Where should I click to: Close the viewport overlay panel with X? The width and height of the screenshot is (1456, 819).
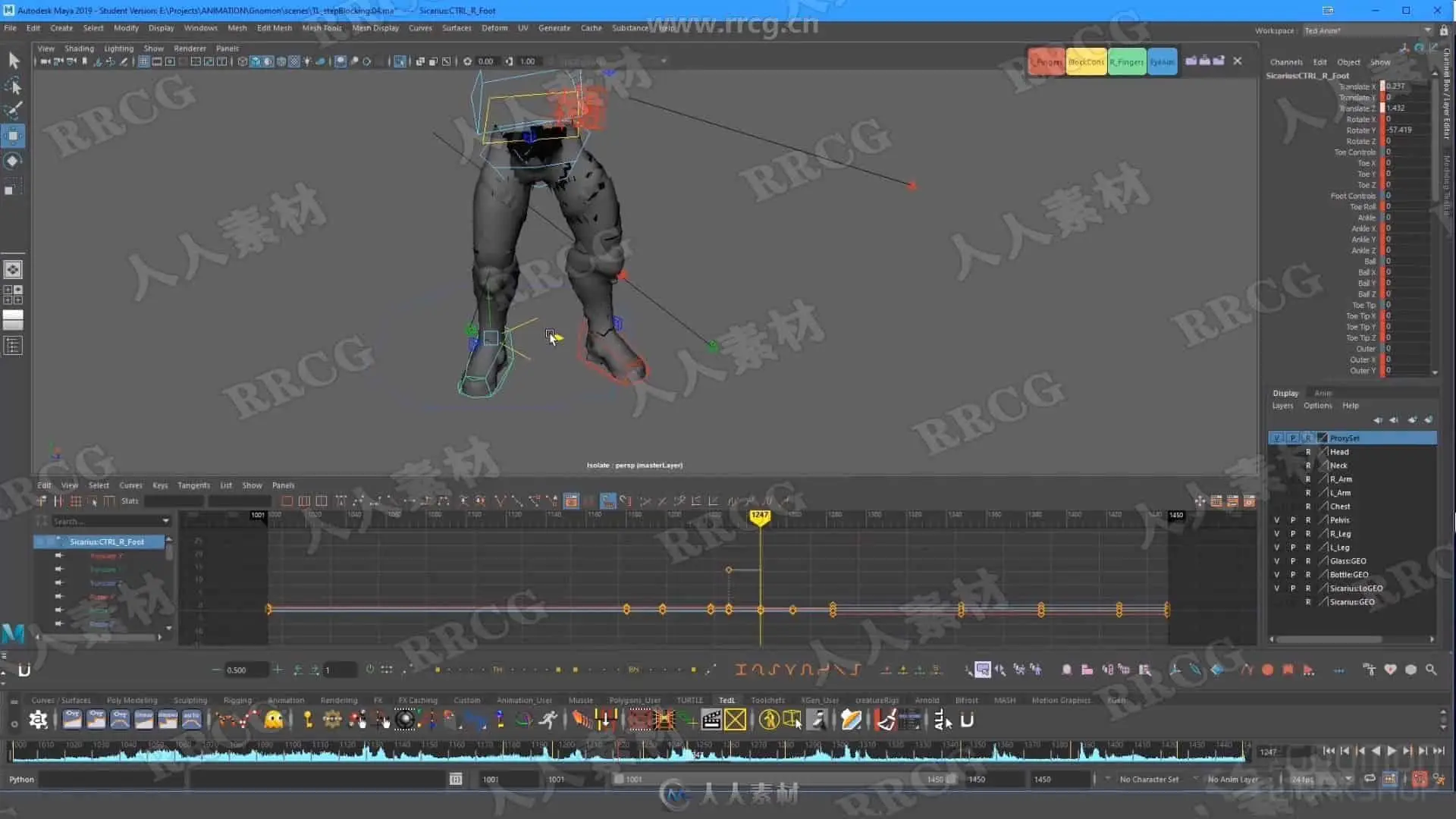tap(1238, 61)
